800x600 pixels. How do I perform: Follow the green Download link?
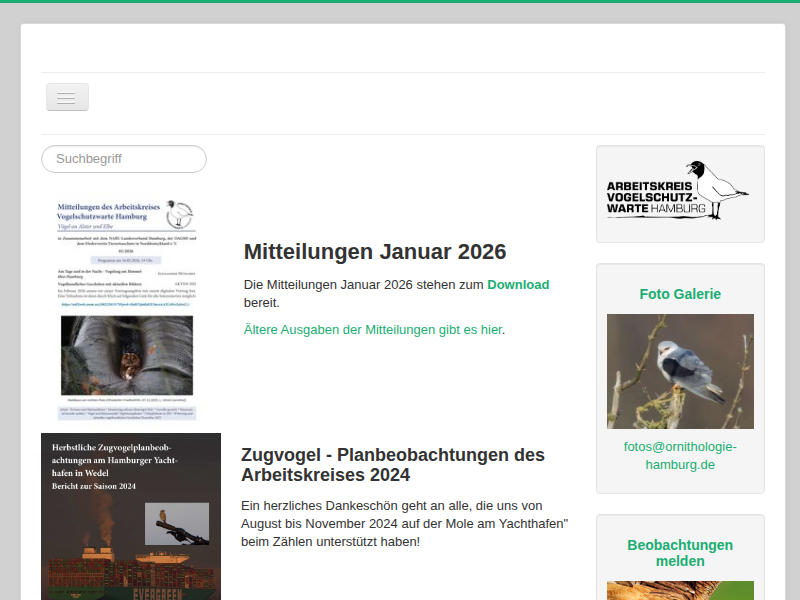tap(518, 285)
